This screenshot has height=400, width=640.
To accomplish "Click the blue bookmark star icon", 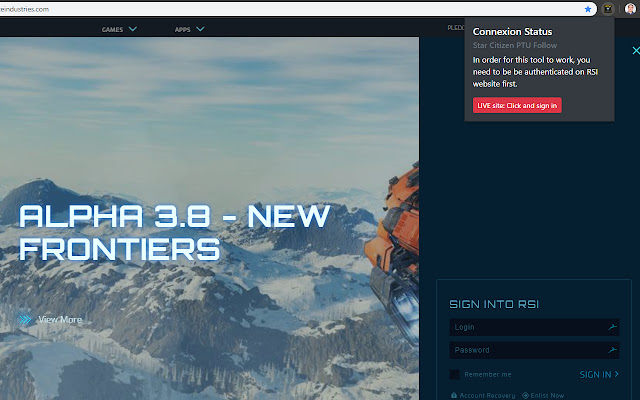I will click(x=588, y=9).
